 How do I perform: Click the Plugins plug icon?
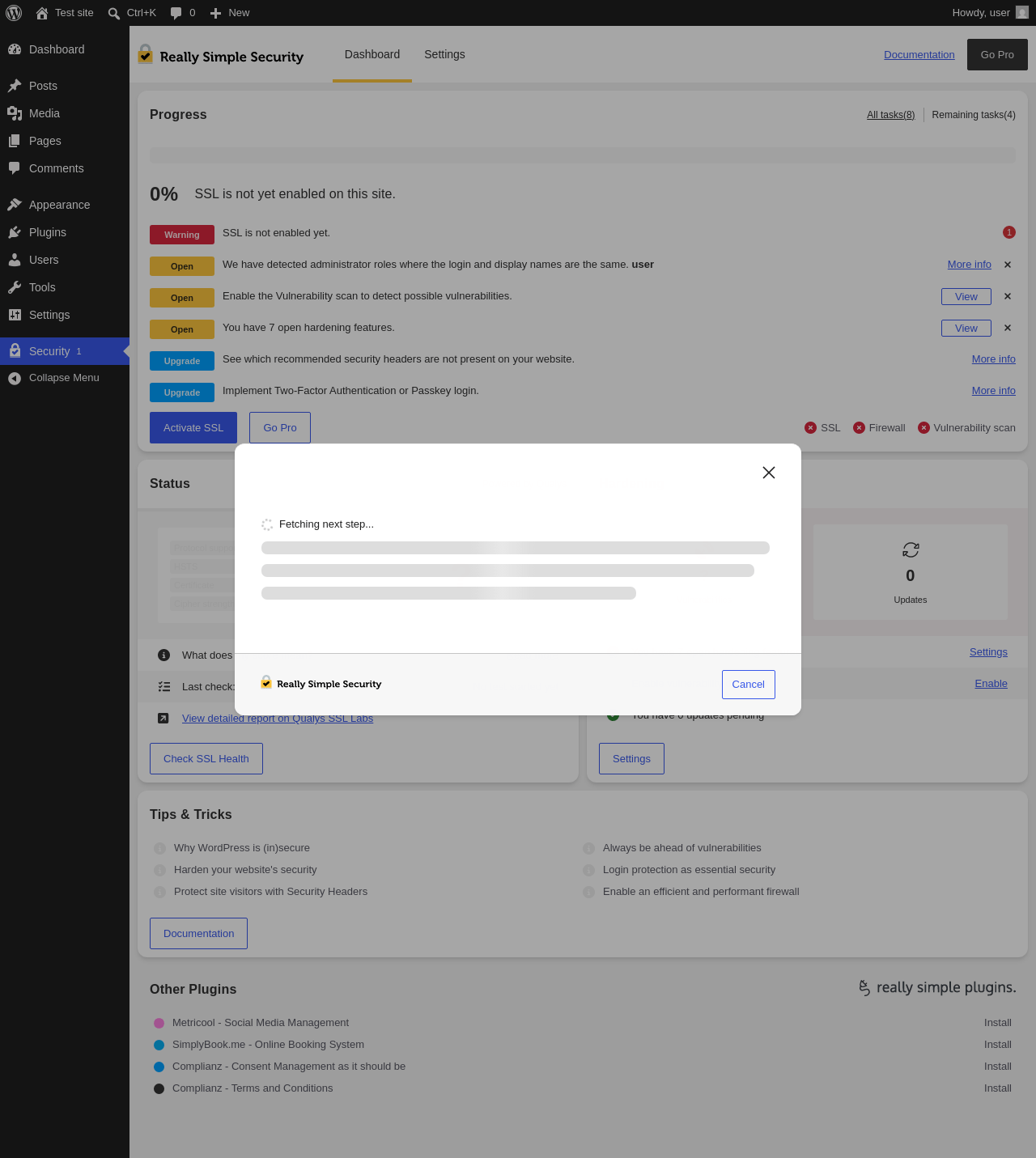pos(15,232)
